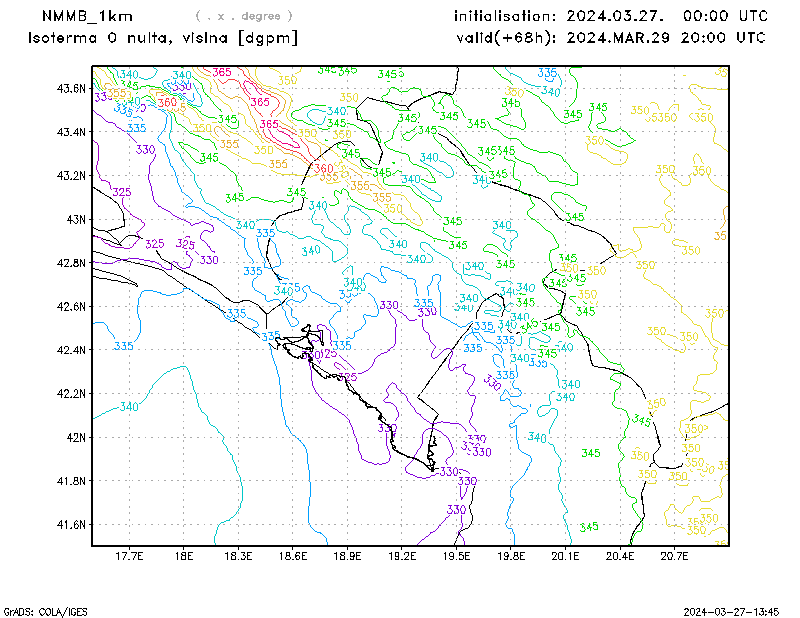Click the 42.6N latitude label
This screenshot has width=800, height=618.
(x=71, y=307)
